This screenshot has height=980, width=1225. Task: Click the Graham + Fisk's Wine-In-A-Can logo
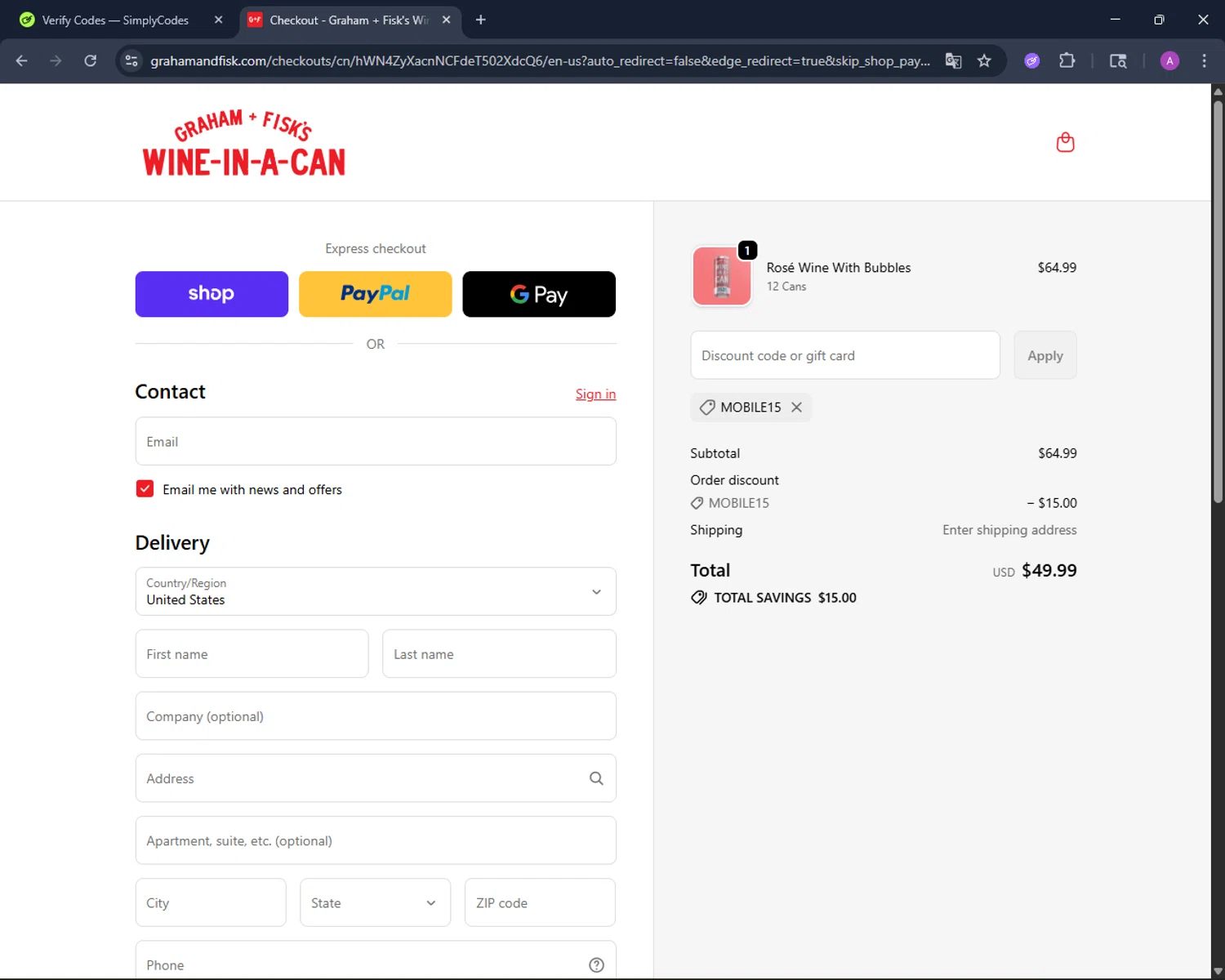coord(243,143)
